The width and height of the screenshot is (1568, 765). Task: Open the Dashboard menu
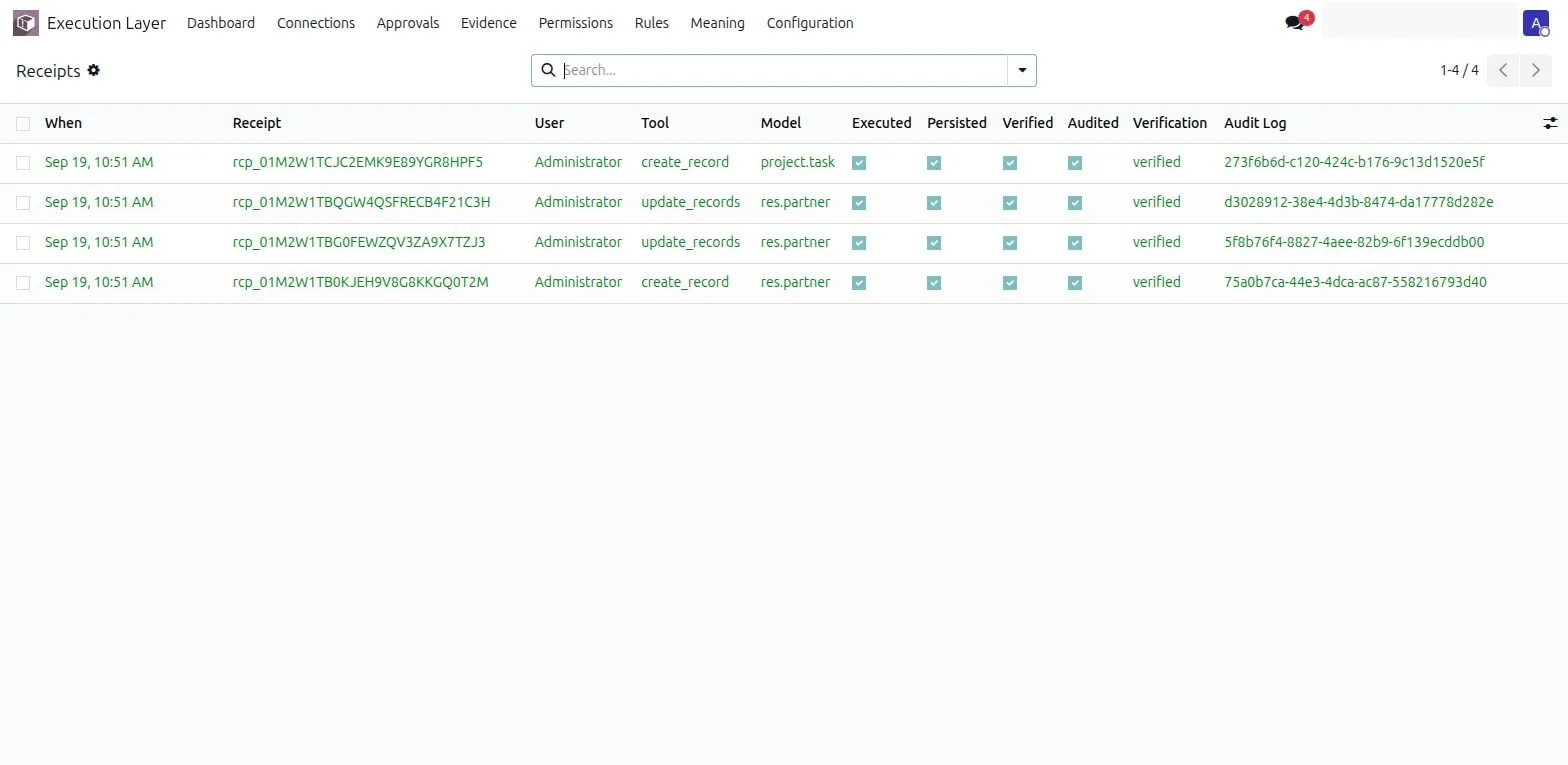(221, 23)
